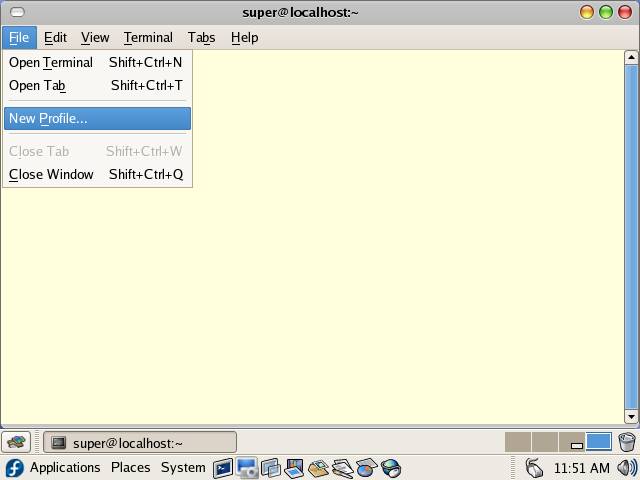The width and height of the screenshot is (640, 480).
Task: Open the Terminal menu in menu bar
Action: tap(148, 37)
